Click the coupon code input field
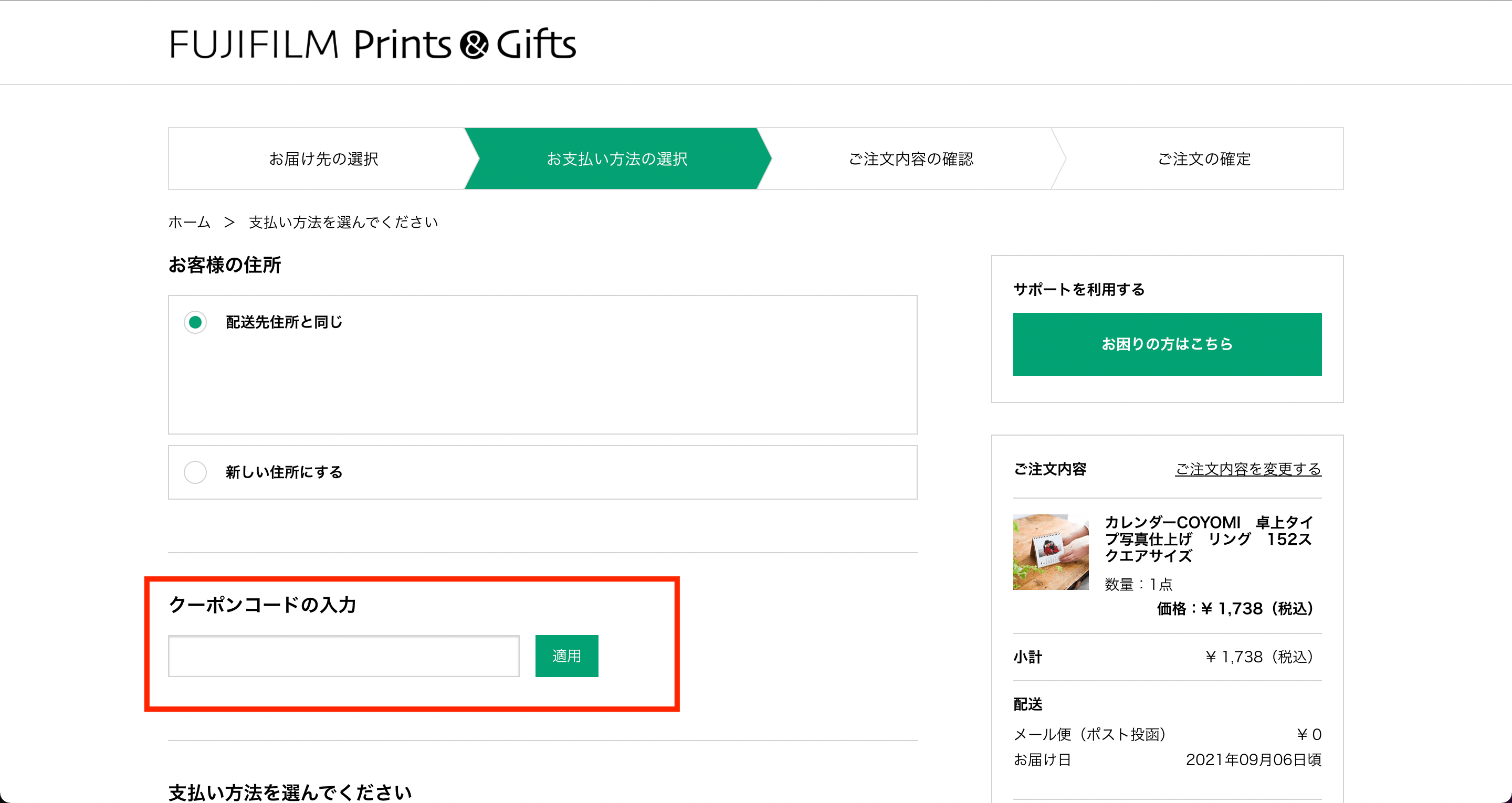 tap(344, 656)
